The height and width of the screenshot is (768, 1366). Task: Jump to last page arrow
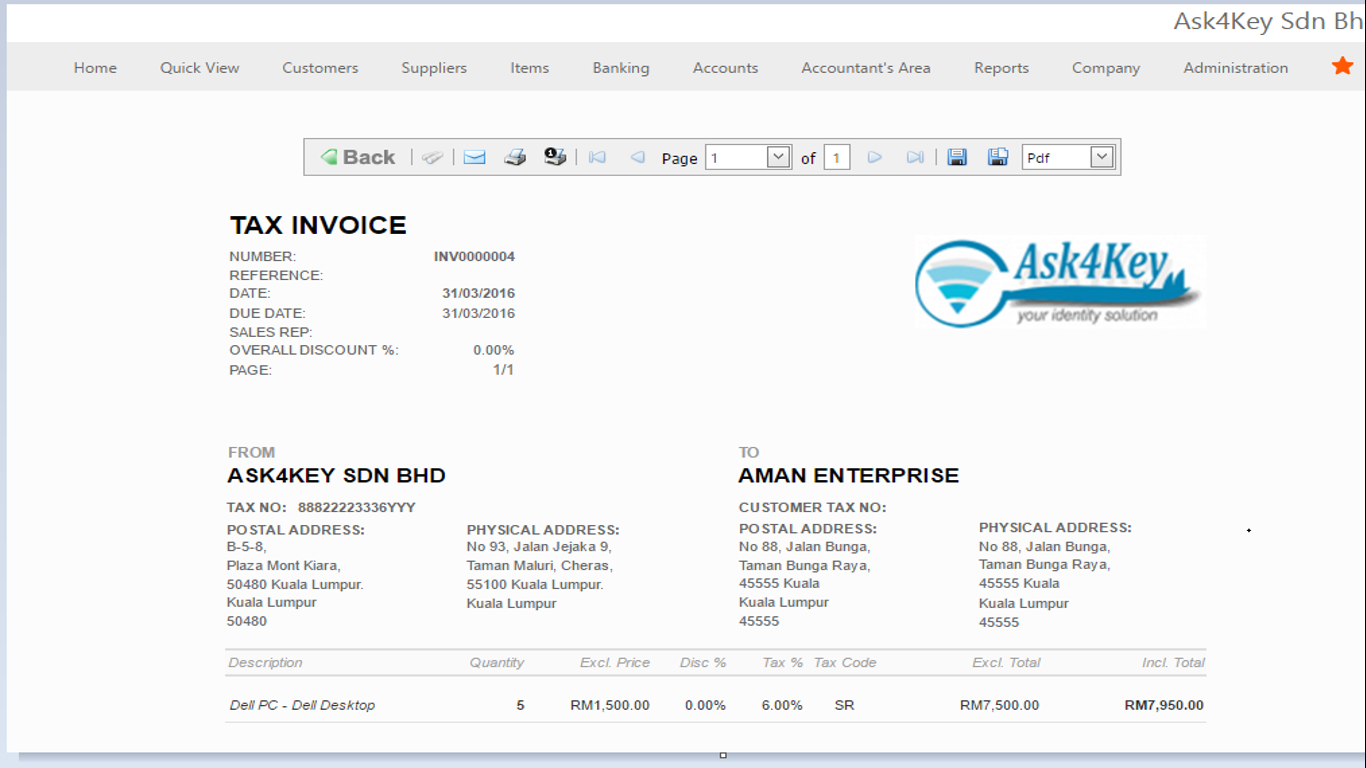pyautogui.click(x=914, y=157)
